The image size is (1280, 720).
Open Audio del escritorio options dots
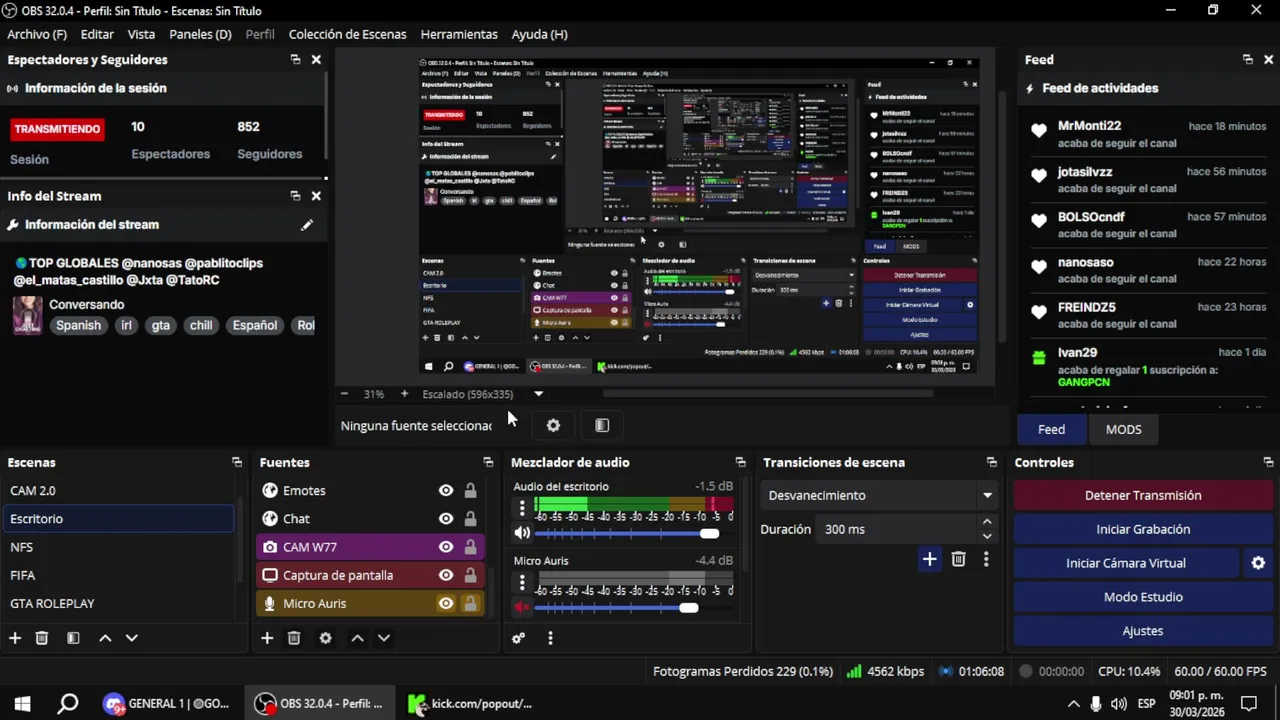tap(522, 507)
